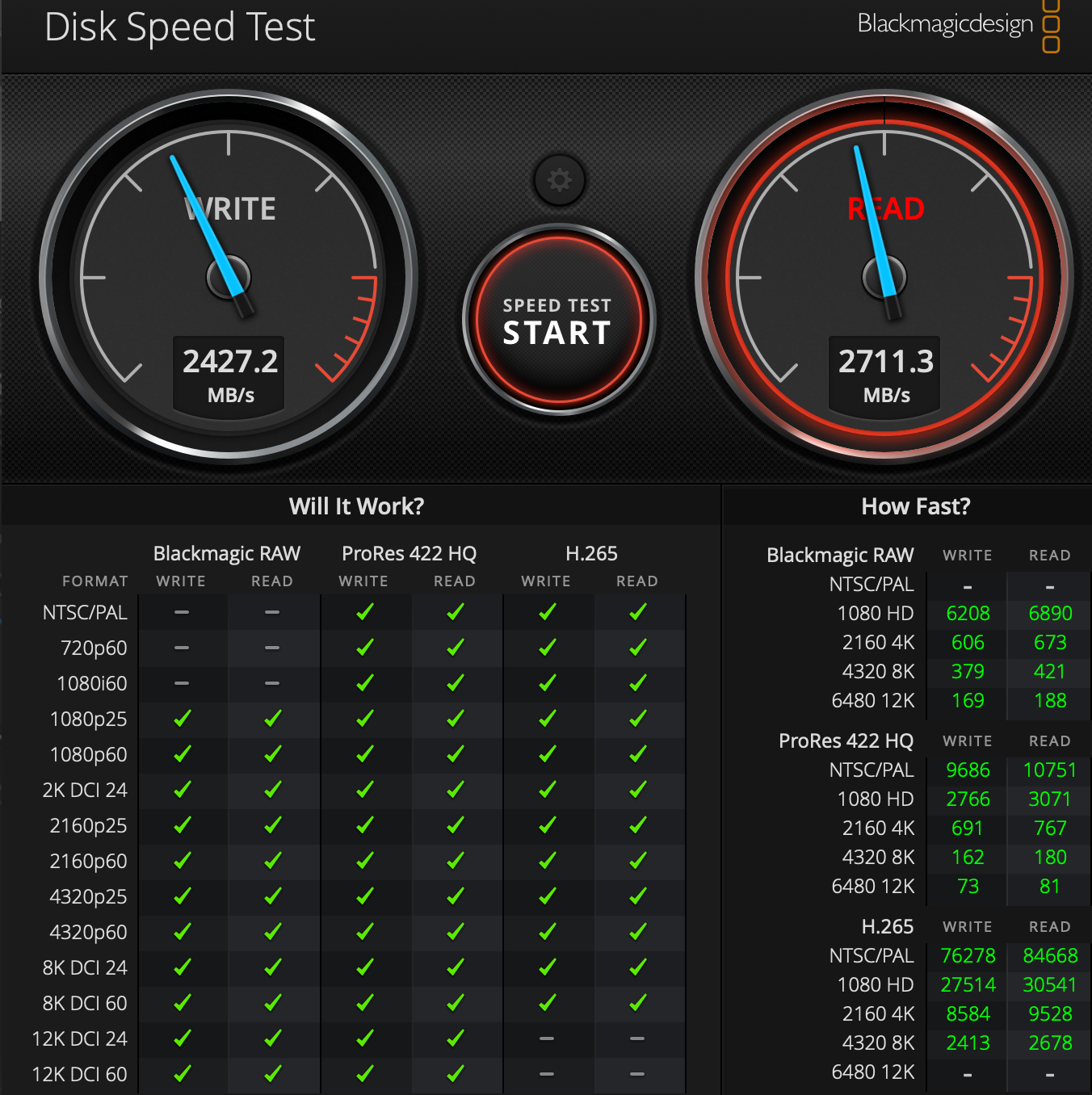Image resolution: width=1092 pixels, height=1095 pixels.
Task: Click the ProRes 422 HQ NTSC/PAL read value 10751
Action: (1049, 770)
